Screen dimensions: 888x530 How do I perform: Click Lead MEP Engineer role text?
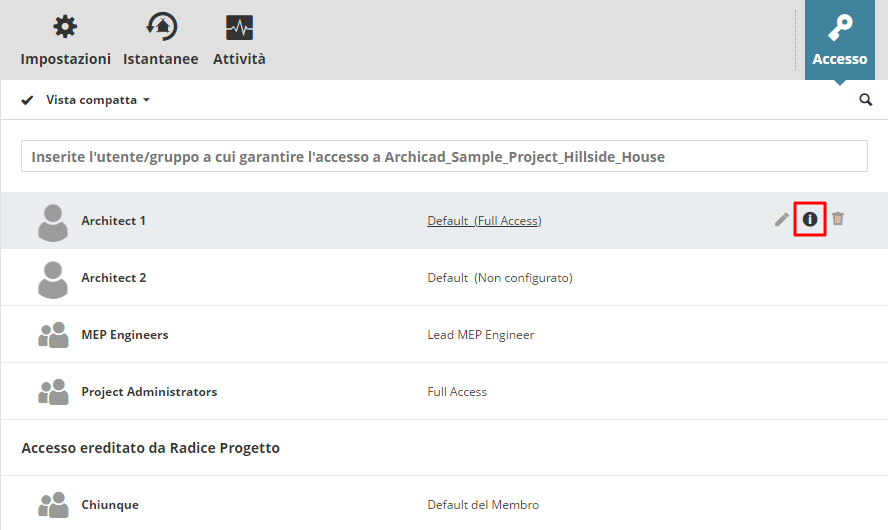coord(481,335)
